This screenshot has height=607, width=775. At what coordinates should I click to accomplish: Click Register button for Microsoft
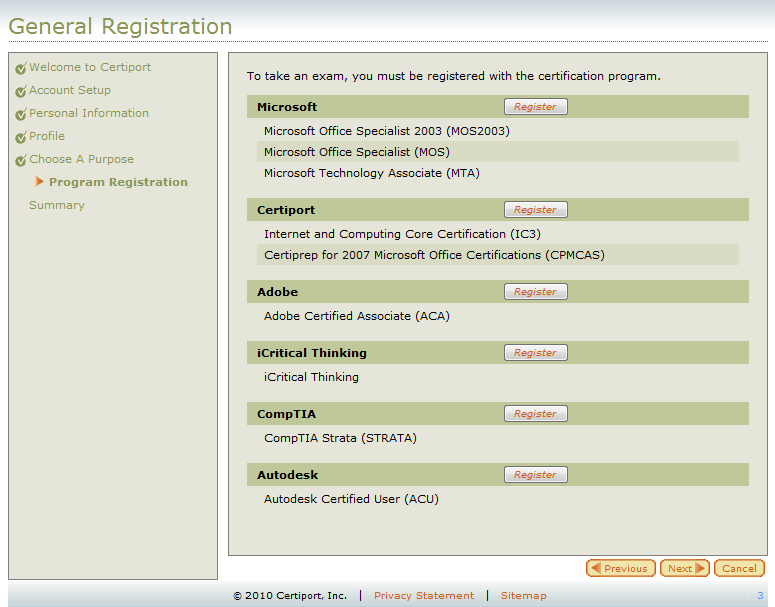536,106
